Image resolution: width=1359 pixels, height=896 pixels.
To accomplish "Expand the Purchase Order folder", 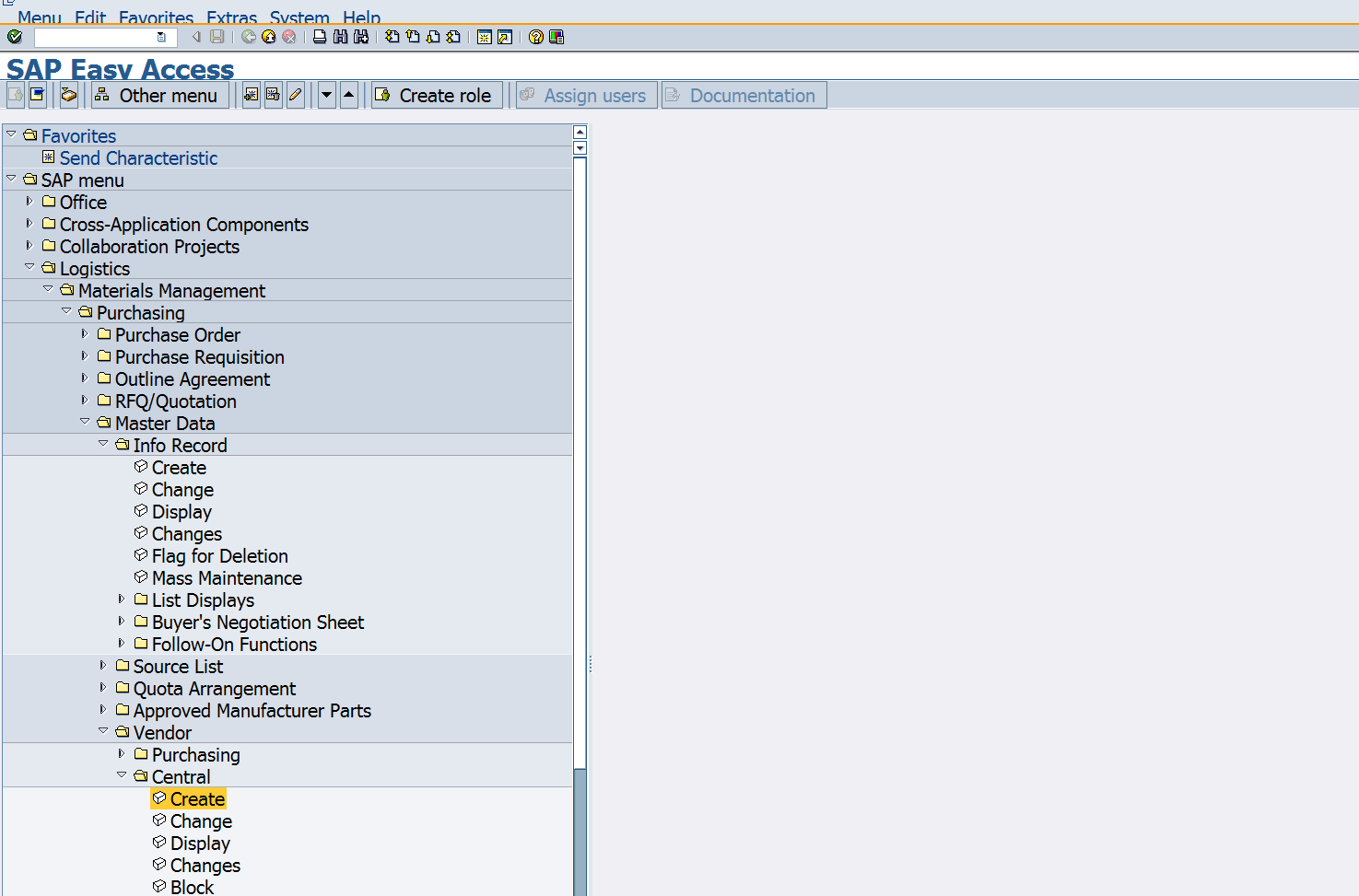I will point(85,333).
